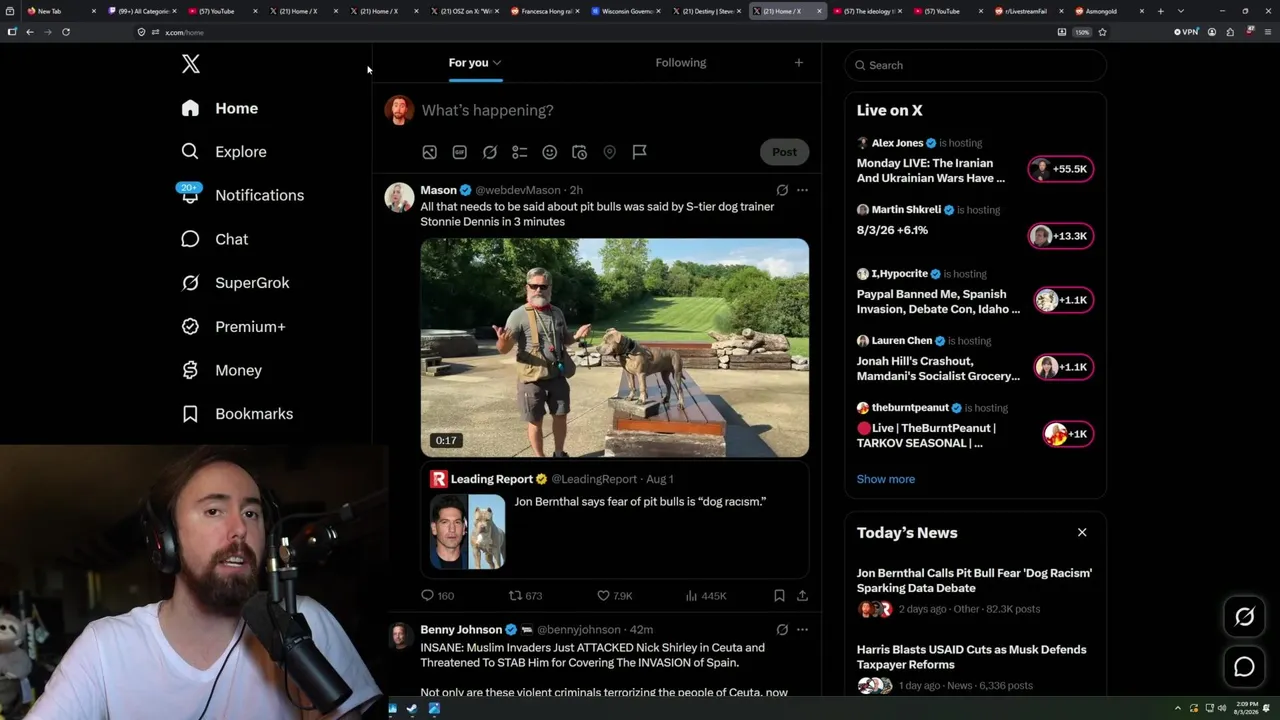Click the X search input field
Viewport: 1280px width, 720px height.
point(976,65)
